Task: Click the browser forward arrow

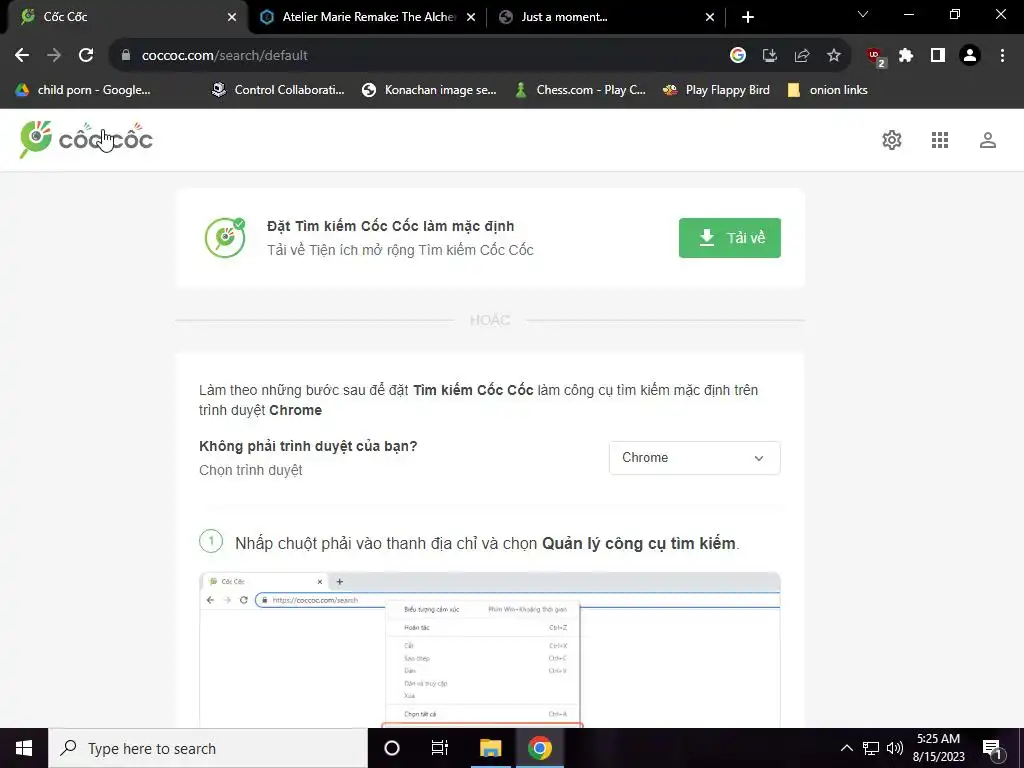Action: [x=54, y=56]
